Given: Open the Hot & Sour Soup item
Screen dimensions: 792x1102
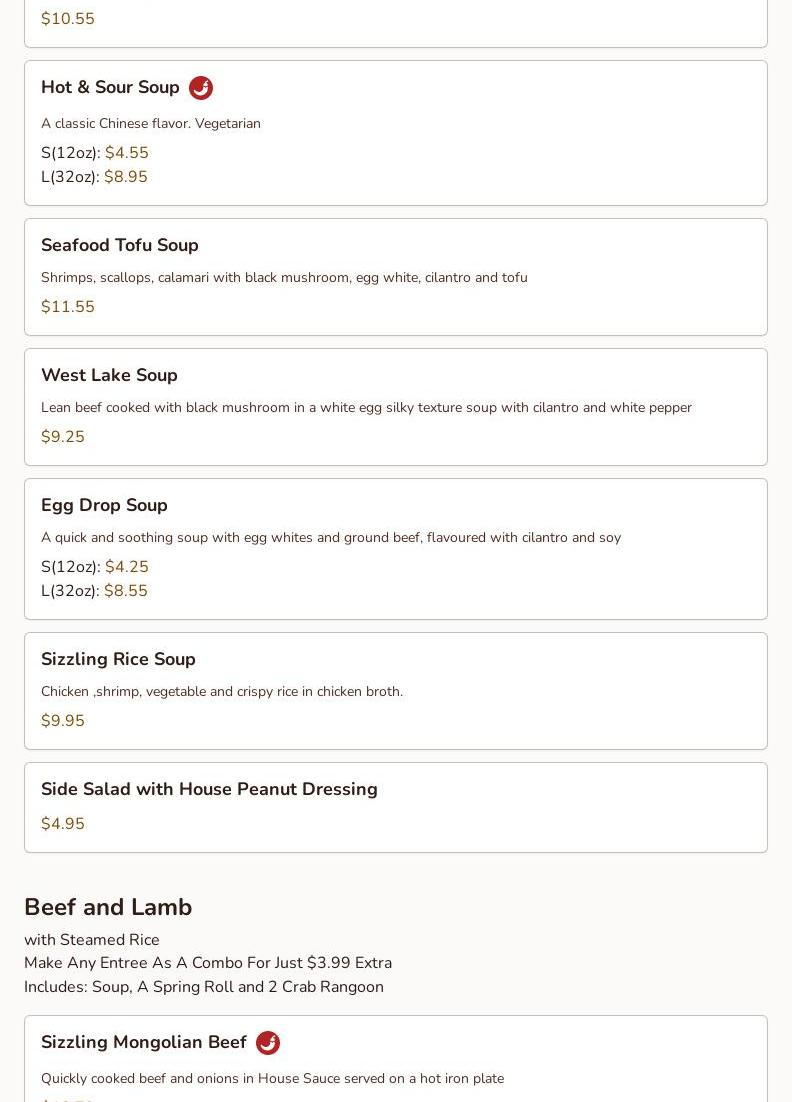Looking at the screenshot, I should 110,88.
